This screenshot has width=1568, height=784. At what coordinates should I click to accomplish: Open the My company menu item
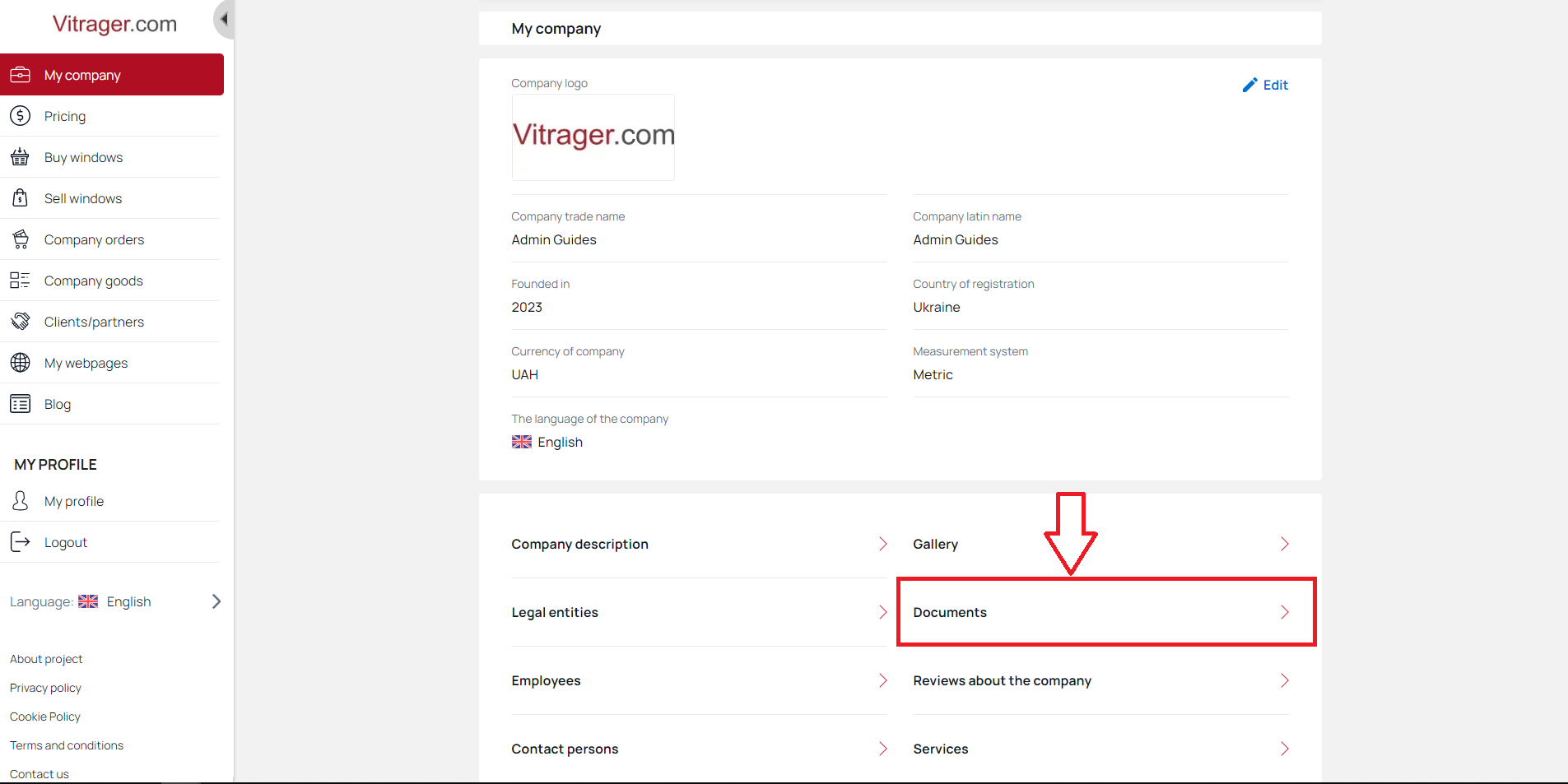[112, 75]
